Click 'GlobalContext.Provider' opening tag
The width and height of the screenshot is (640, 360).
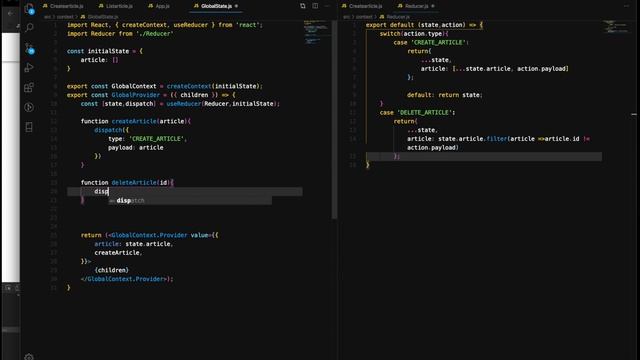tap(149, 235)
